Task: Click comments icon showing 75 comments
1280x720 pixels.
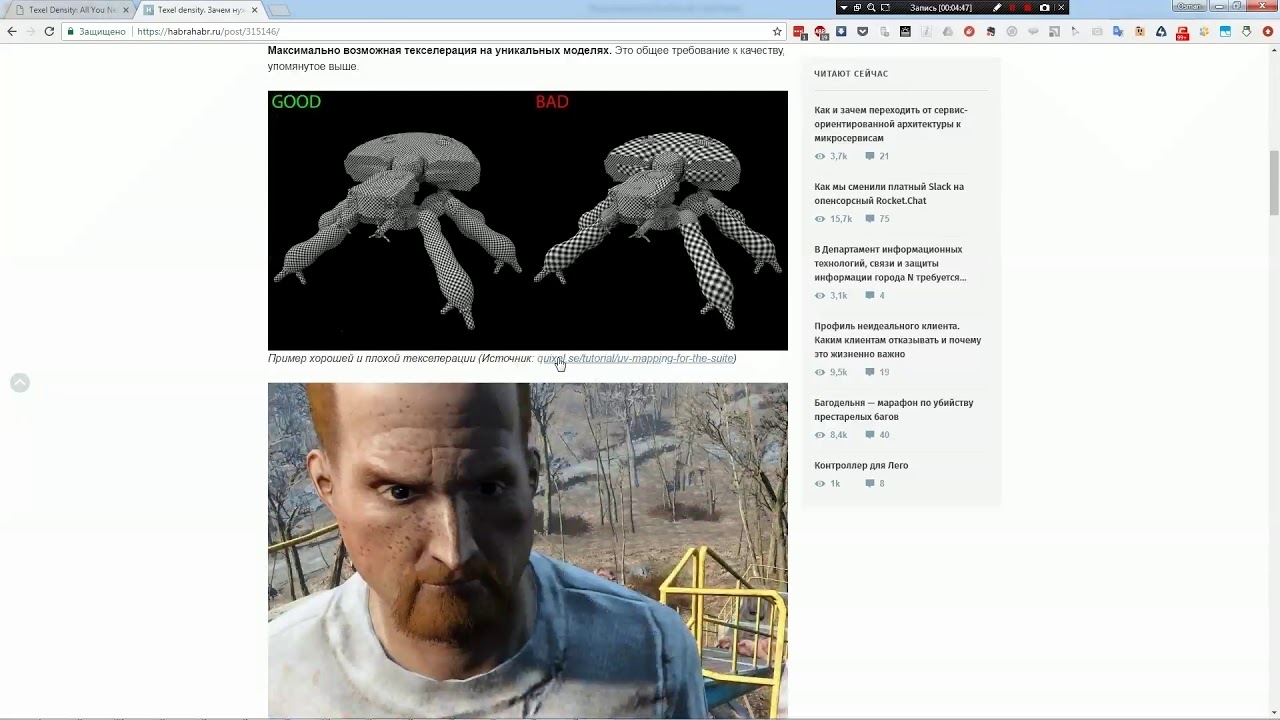Action: click(x=870, y=219)
